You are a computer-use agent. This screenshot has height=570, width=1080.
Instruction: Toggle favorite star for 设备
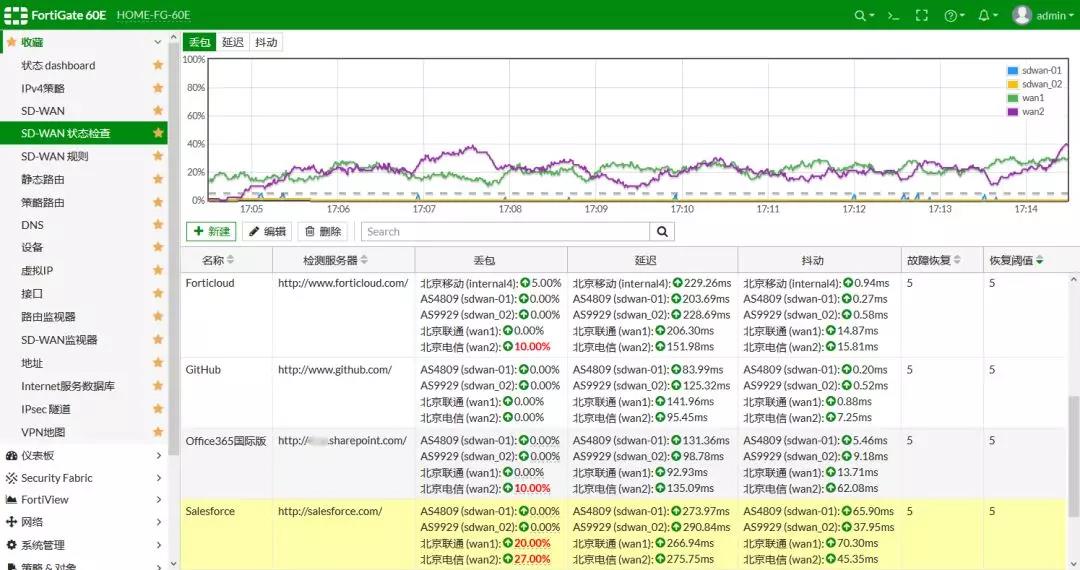(x=158, y=247)
